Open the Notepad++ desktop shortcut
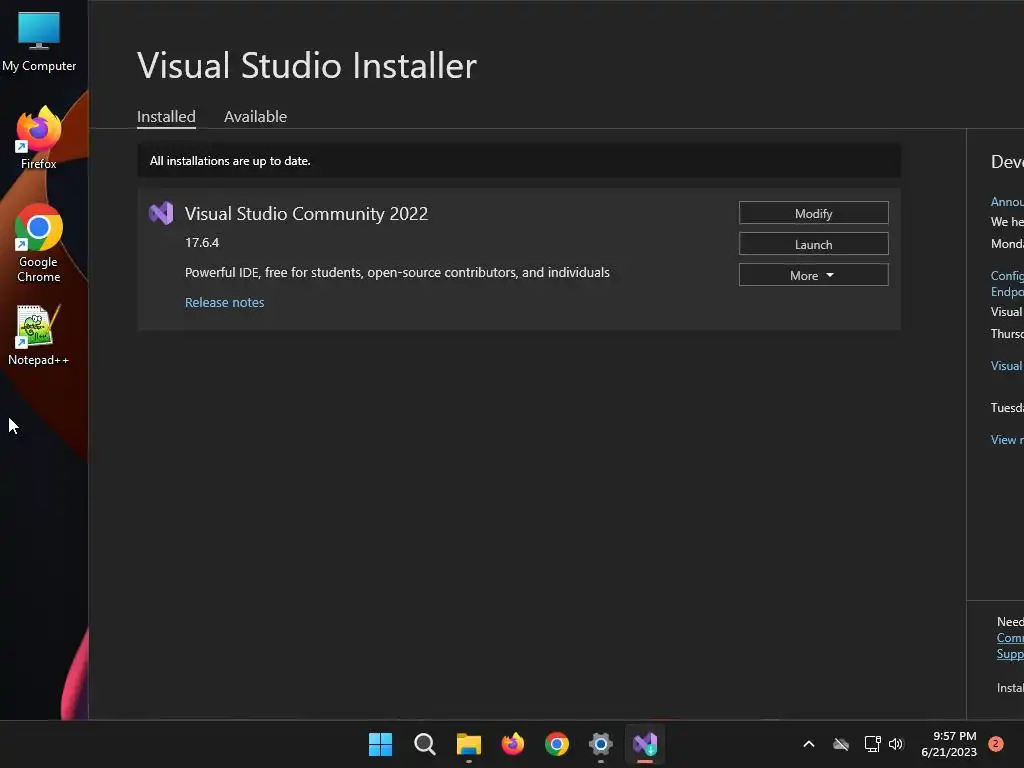This screenshot has width=1024, height=768. (x=39, y=336)
